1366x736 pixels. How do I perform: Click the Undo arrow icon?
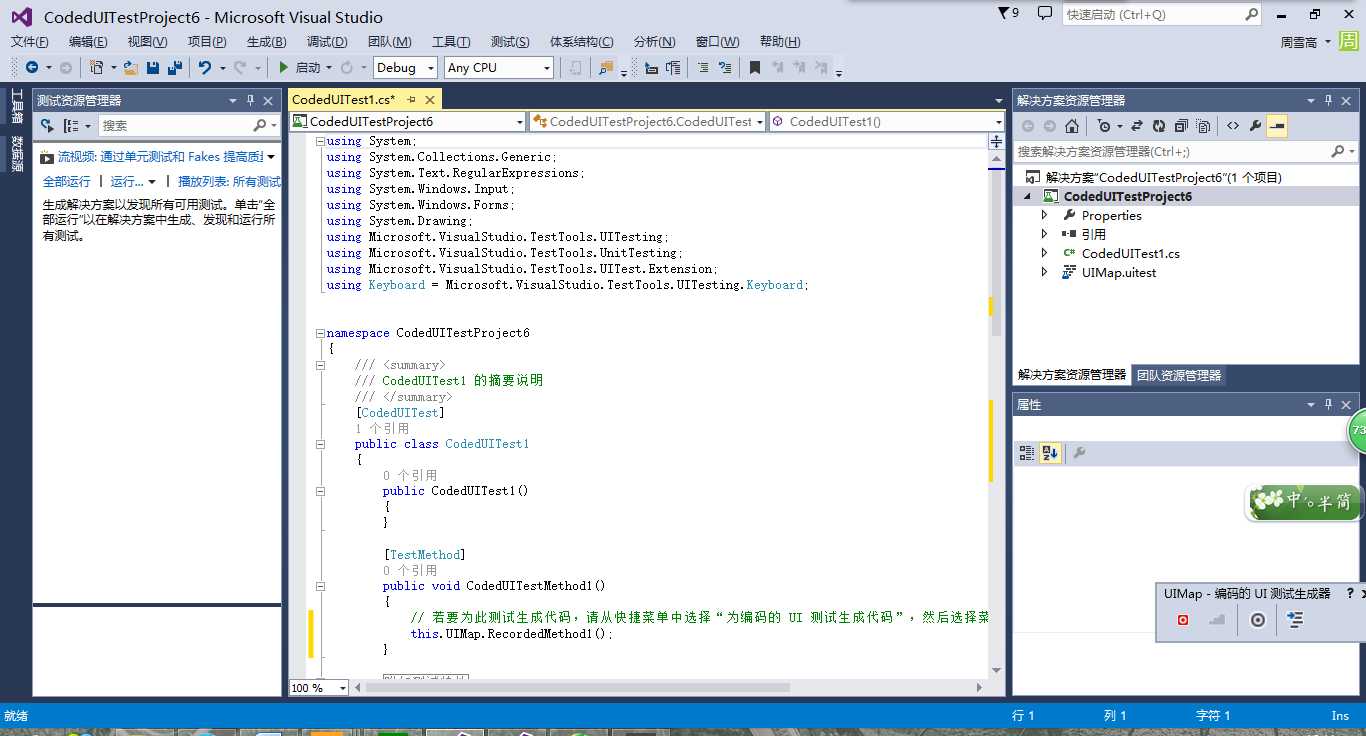(x=205, y=67)
